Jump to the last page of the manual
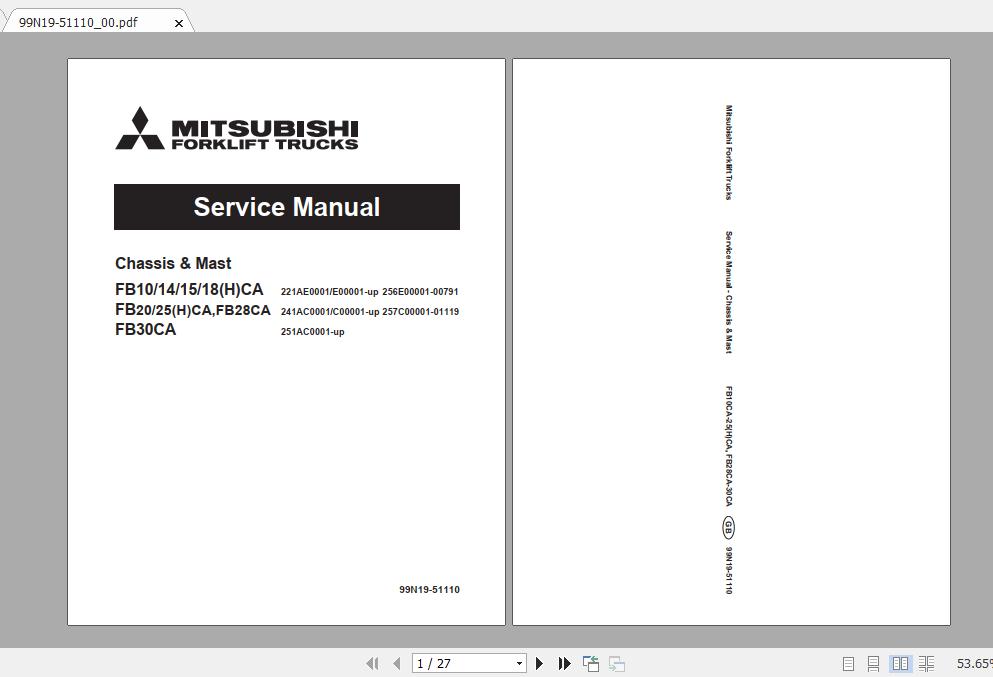This screenshot has width=993, height=677. click(x=565, y=663)
